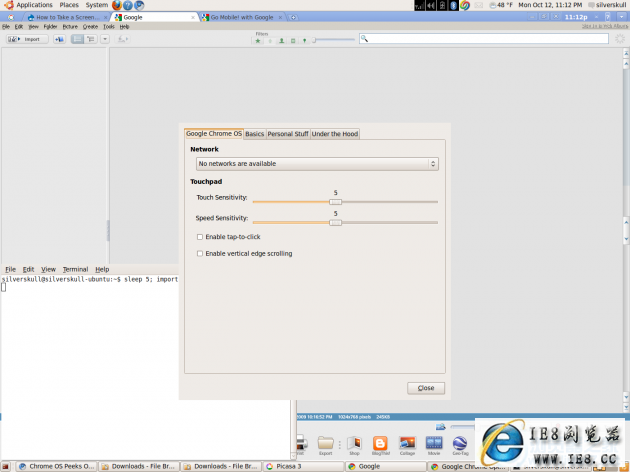Open a new browser tab with plus button
This screenshot has width=630, height=472.
tap(293, 17)
